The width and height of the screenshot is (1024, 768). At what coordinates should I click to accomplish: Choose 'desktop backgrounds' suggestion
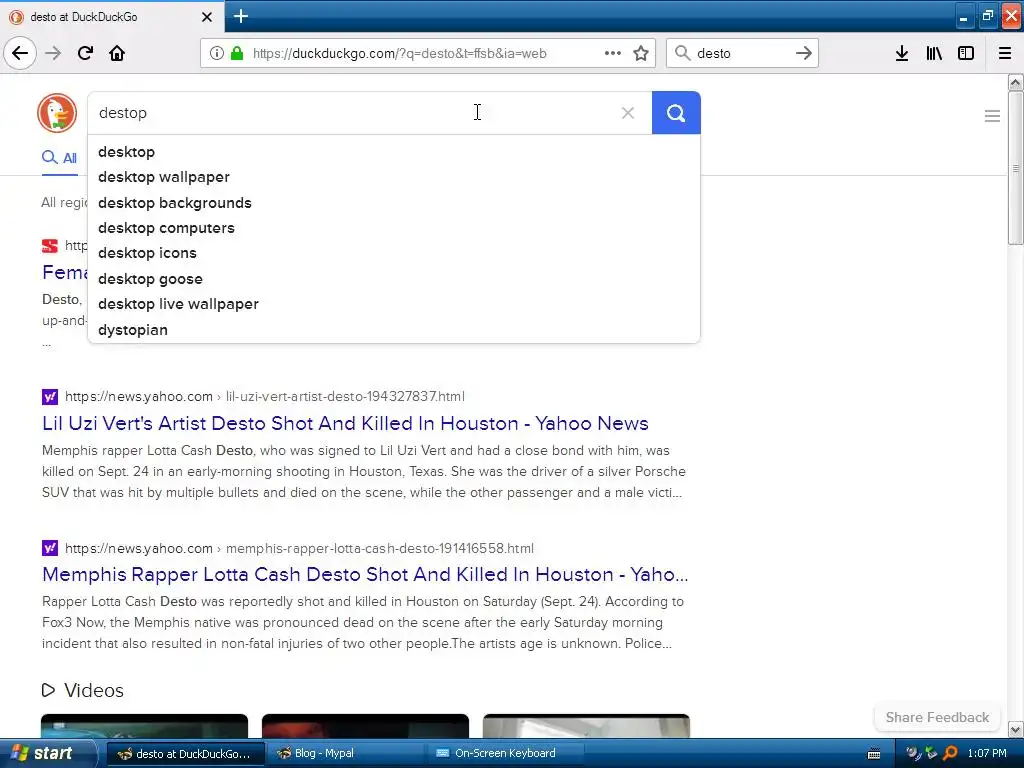point(394,202)
